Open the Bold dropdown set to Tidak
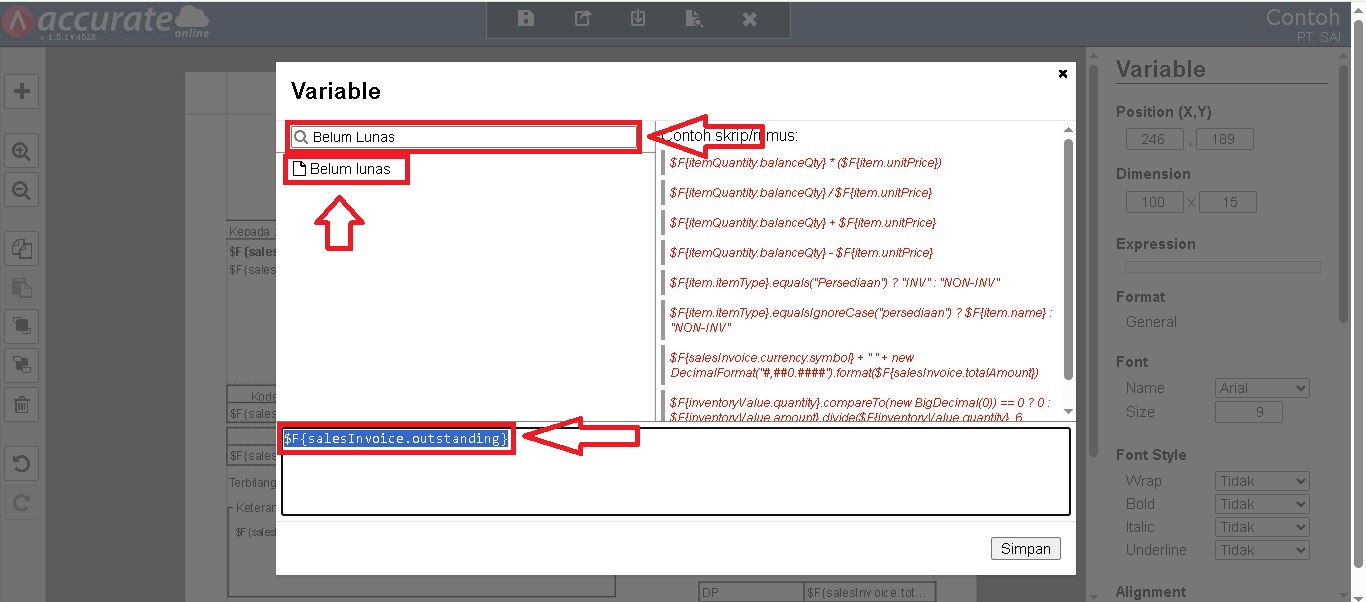This screenshot has height=602, width=1366. [1262, 504]
